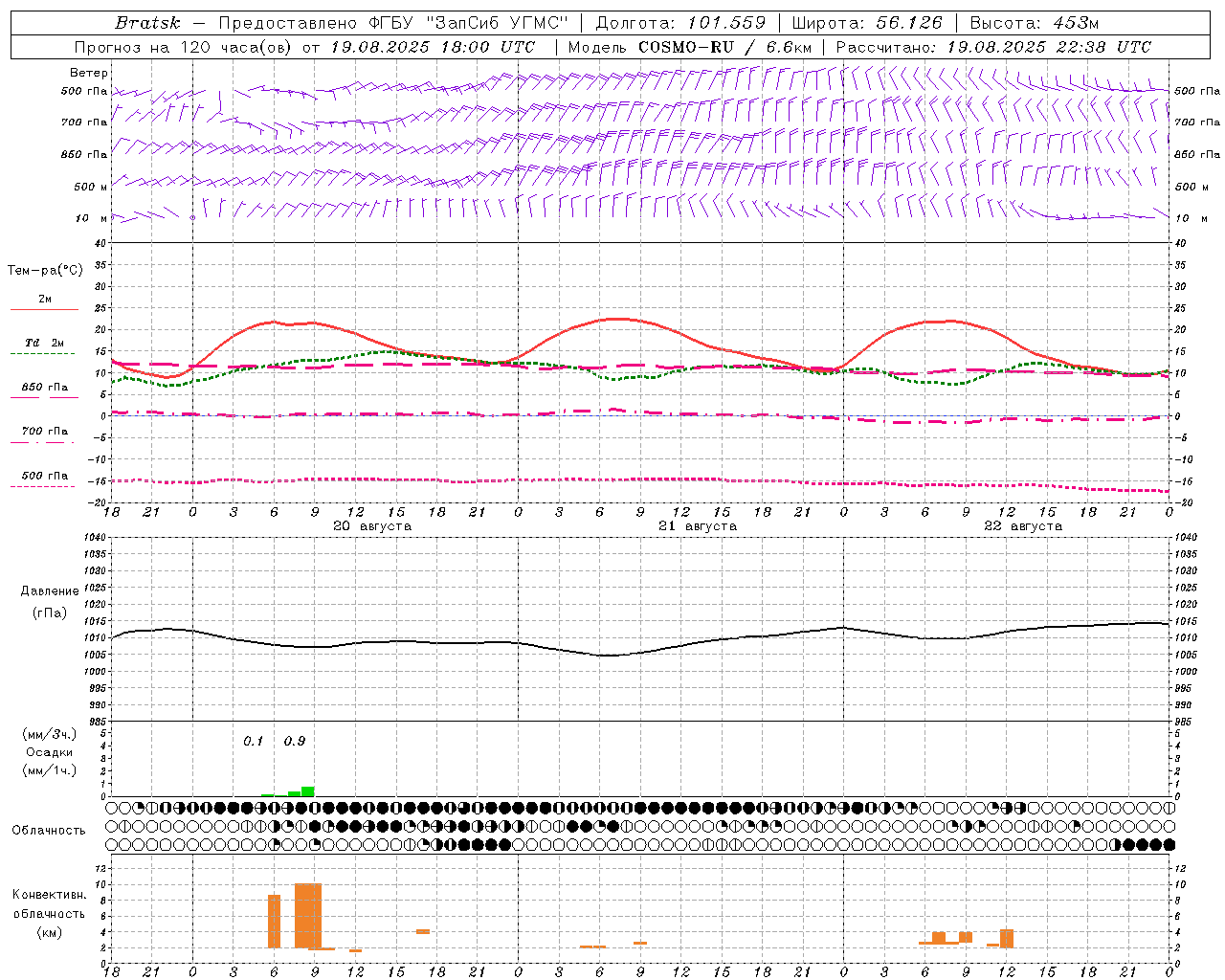Image resolution: width=1225 pixels, height=980 pixels.
Task: Click the "22 августа" date label
Action: coord(1023,526)
